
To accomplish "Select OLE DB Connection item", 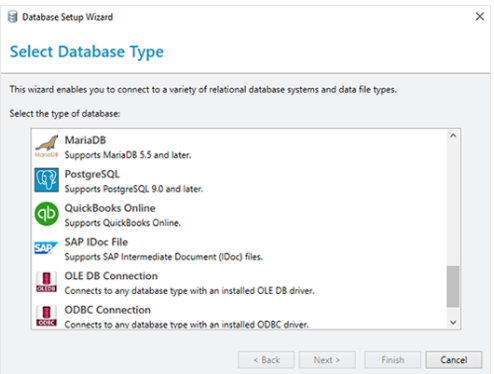I will 239,283.
